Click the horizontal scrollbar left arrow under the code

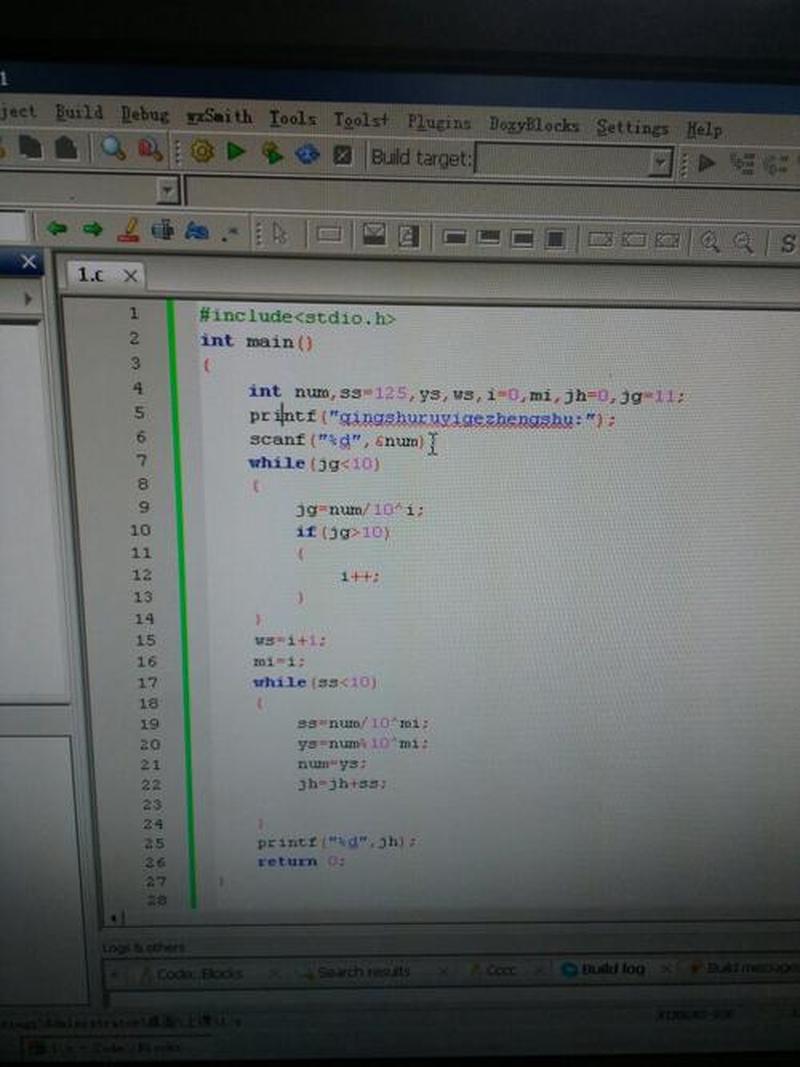click(115, 919)
